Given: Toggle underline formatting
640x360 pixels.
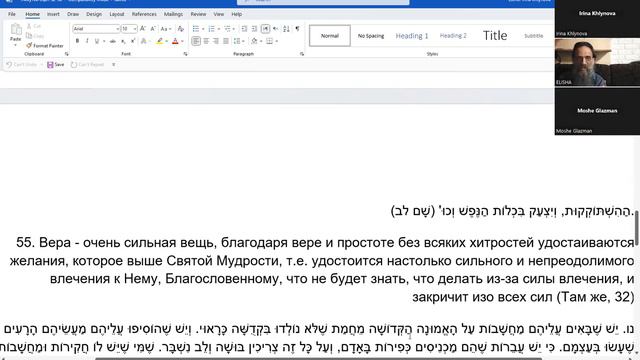Looking at the screenshot, I should [x=97, y=41].
